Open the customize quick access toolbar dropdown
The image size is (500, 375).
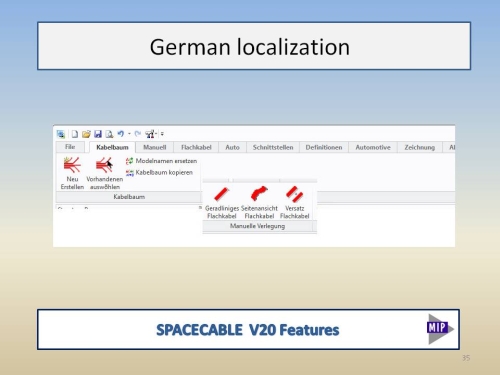(162, 134)
